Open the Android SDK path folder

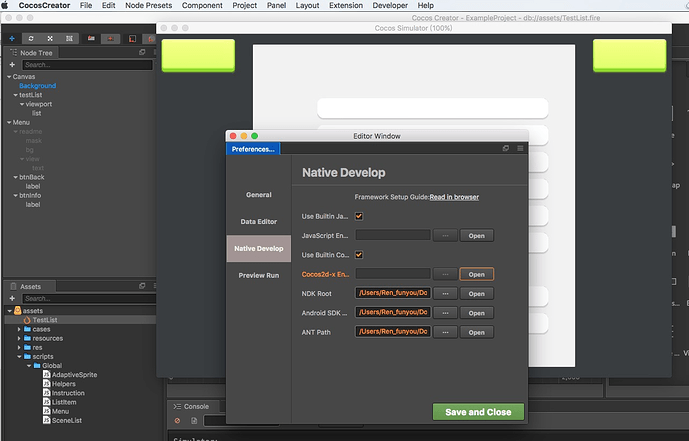click(x=476, y=313)
